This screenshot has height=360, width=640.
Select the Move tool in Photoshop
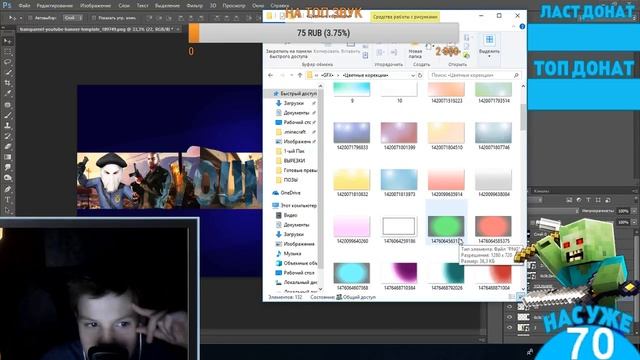(7, 41)
